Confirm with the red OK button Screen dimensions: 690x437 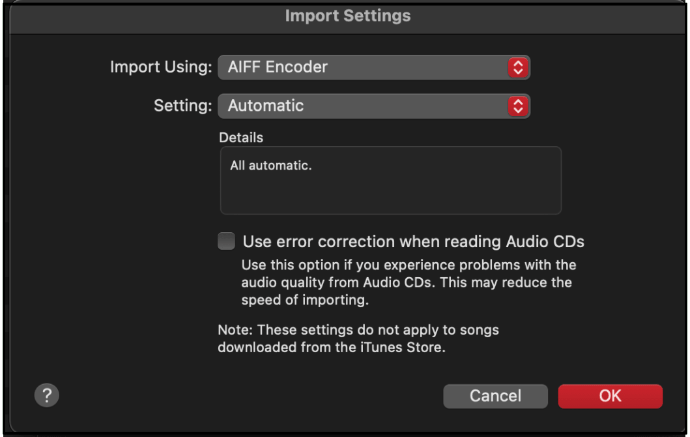[610, 395]
